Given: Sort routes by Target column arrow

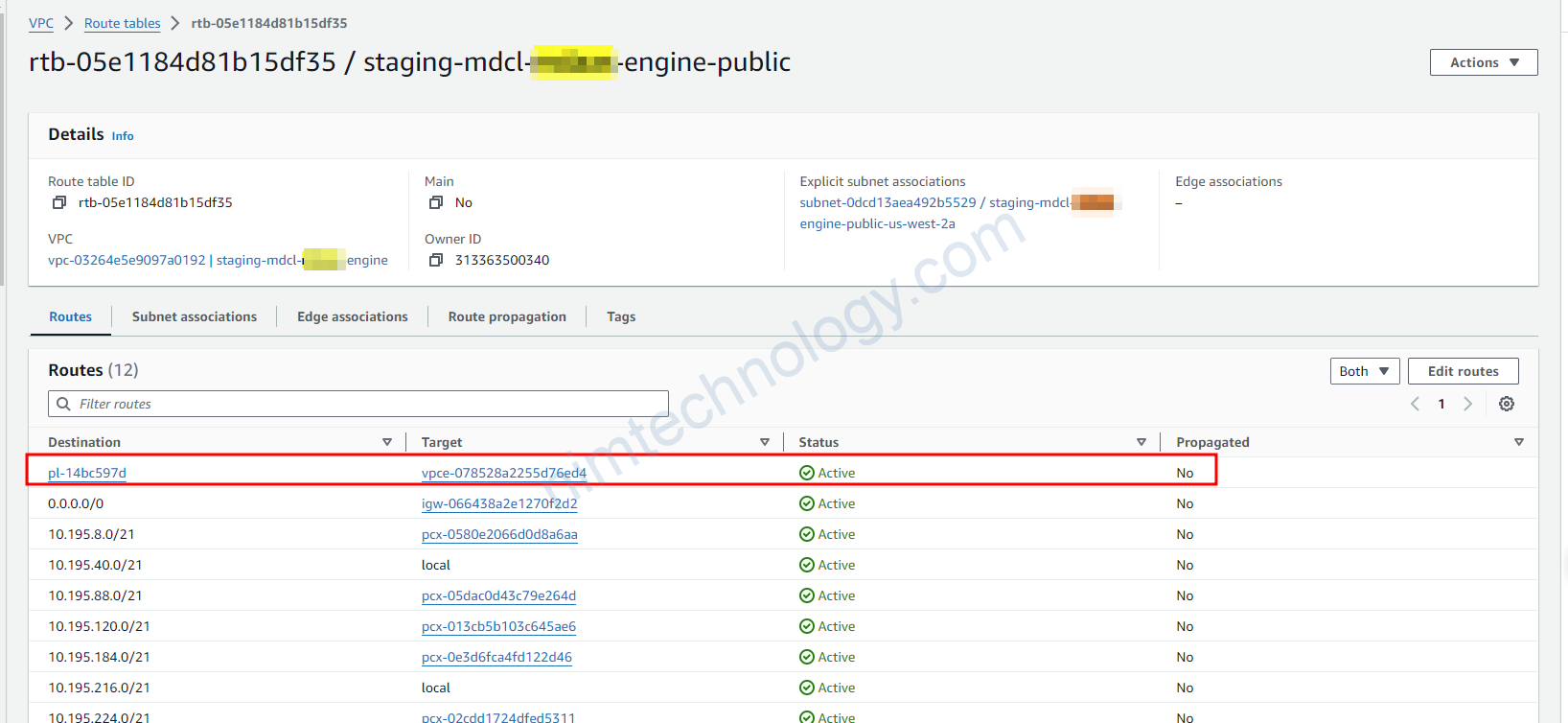Looking at the screenshot, I should pos(765,442).
